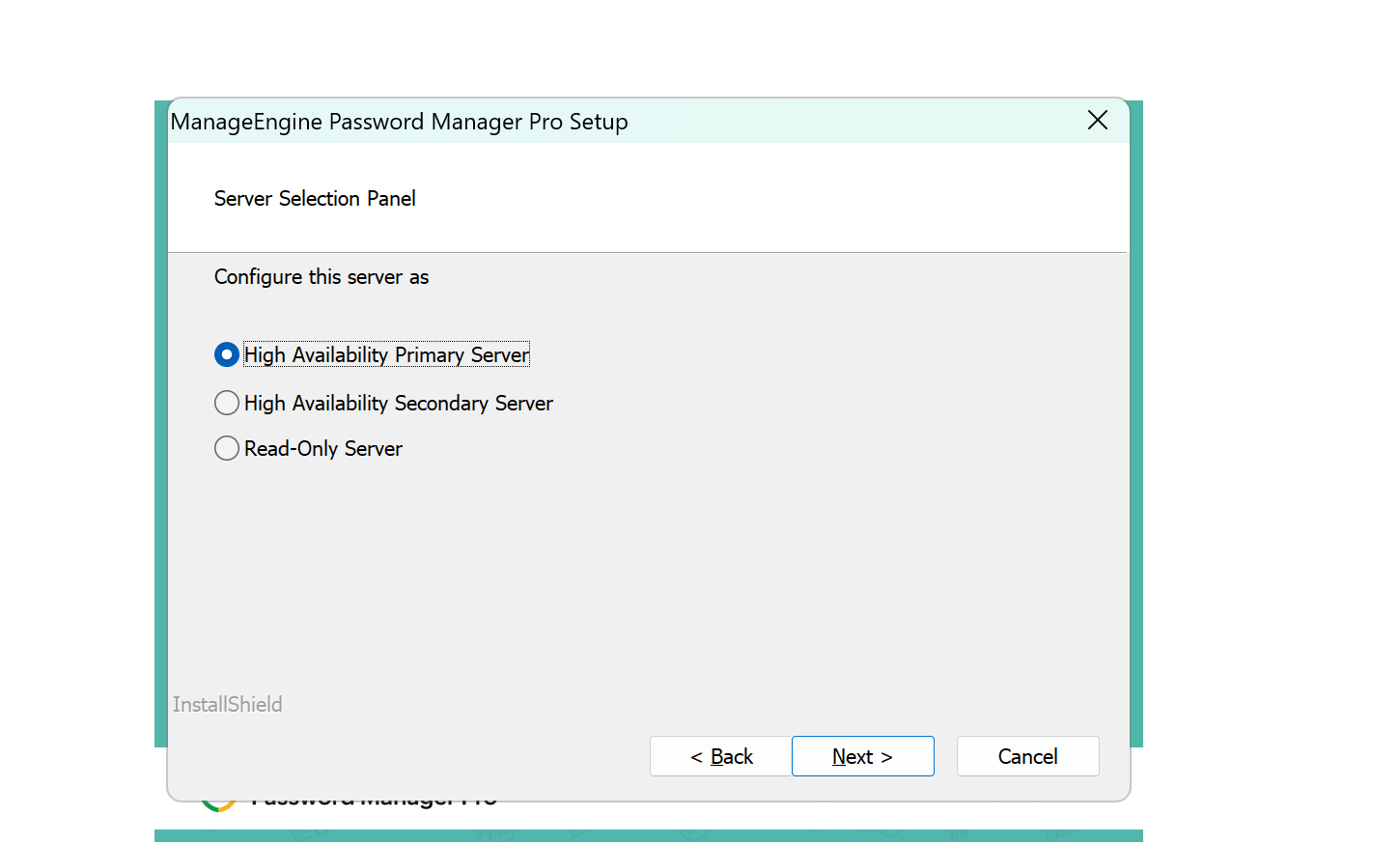Pick the Read-Only Server radio circle
Screen dimensions: 1400x844
227,448
